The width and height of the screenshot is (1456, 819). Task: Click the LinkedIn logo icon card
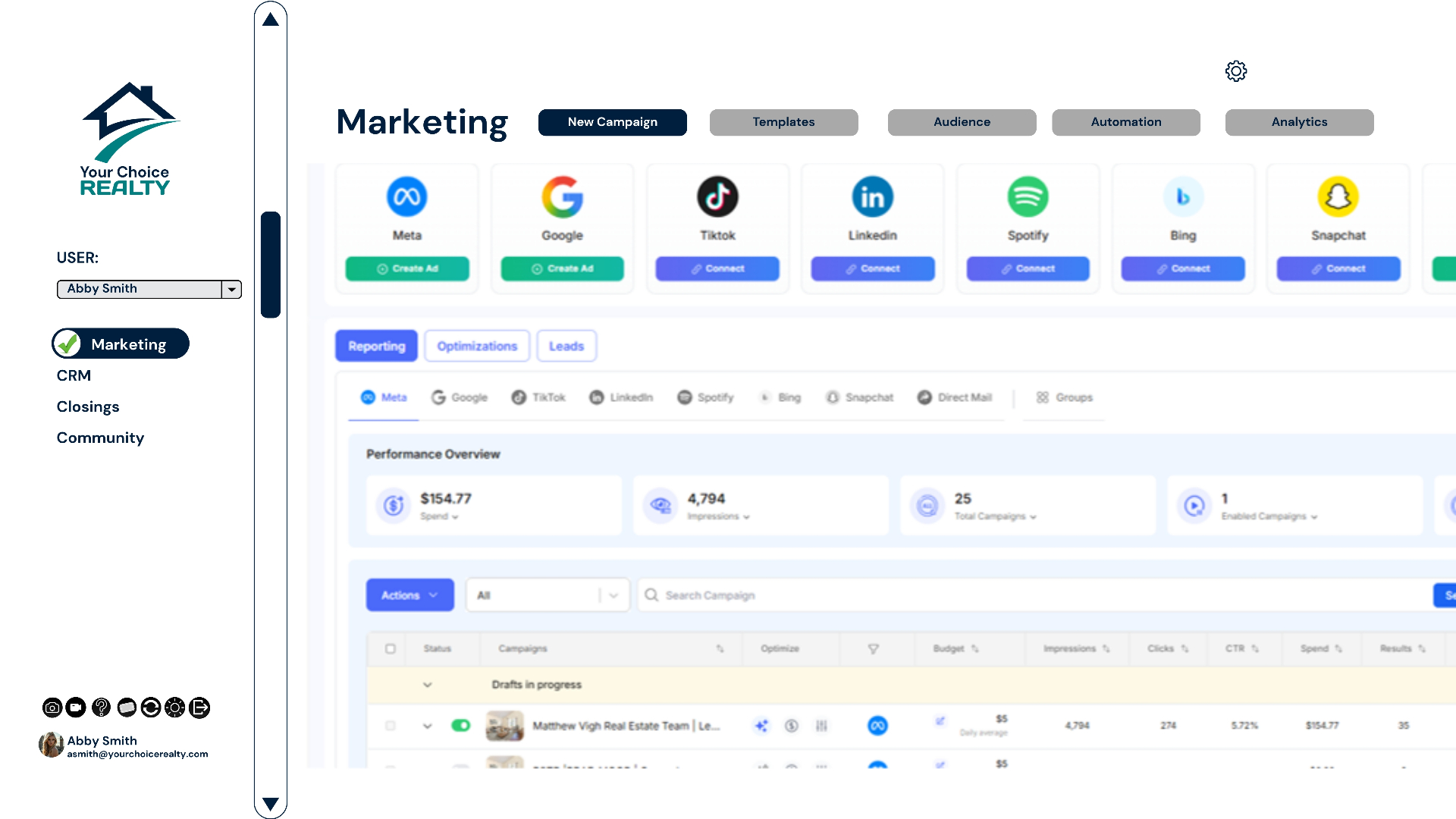tap(873, 197)
